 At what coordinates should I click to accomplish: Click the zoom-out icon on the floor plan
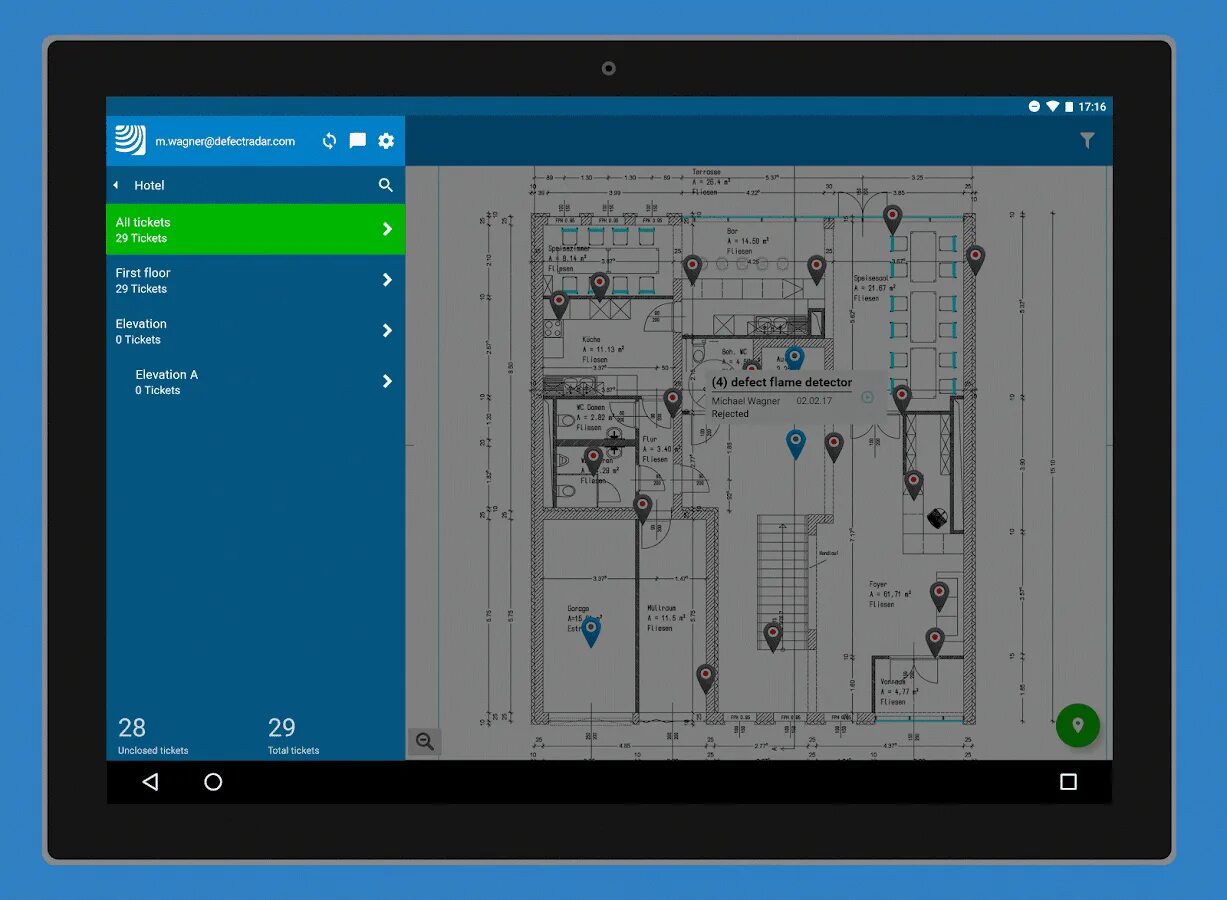[424, 741]
